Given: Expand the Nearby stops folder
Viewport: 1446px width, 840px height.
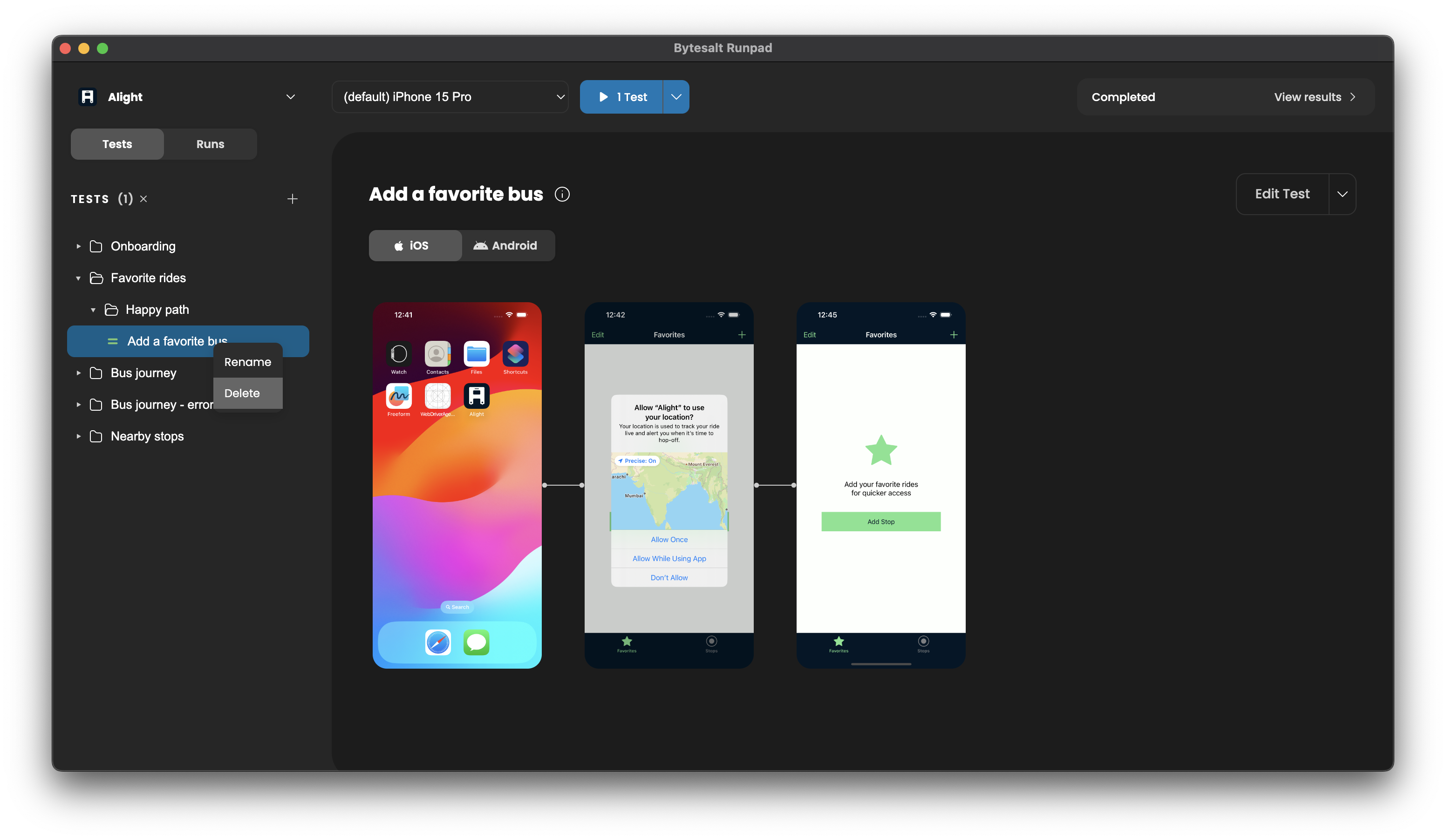Looking at the screenshot, I should coord(79,436).
